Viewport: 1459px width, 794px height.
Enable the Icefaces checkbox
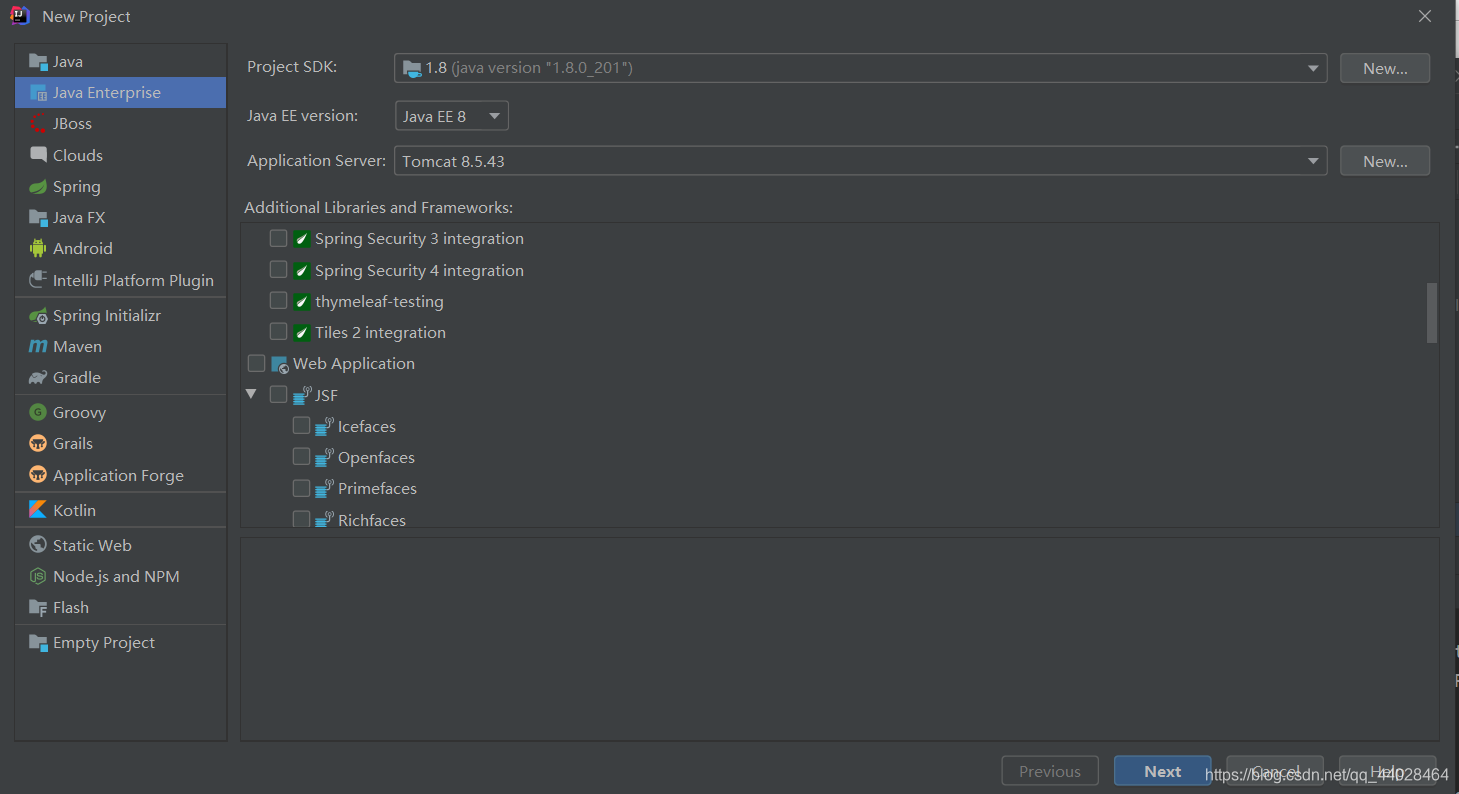pos(301,426)
